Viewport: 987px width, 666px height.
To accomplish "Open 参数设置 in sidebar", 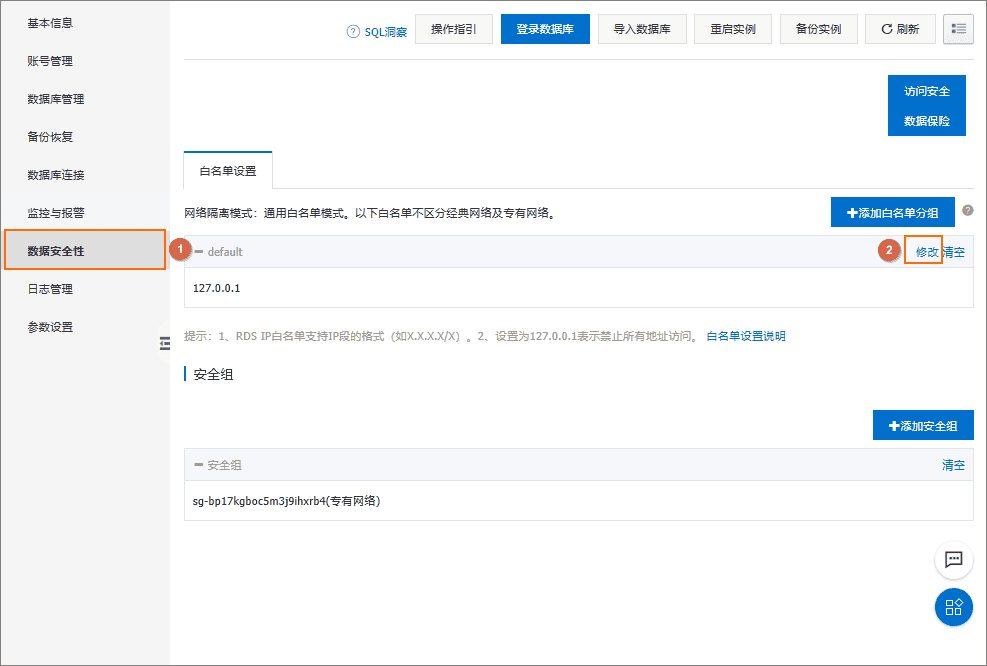I will coord(50,327).
